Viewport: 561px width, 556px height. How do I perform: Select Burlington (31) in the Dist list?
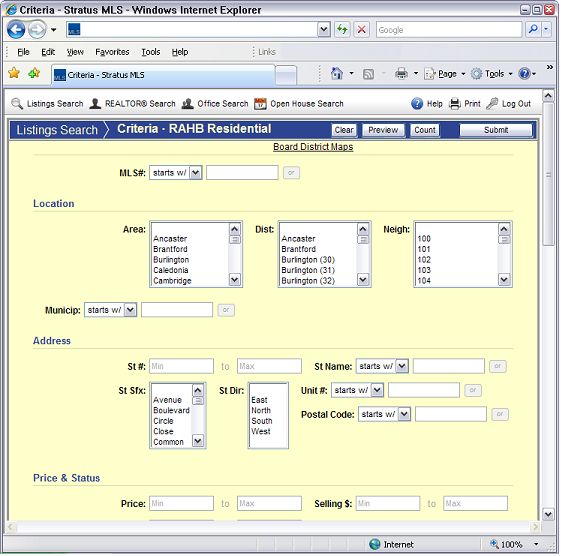[x=308, y=270]
